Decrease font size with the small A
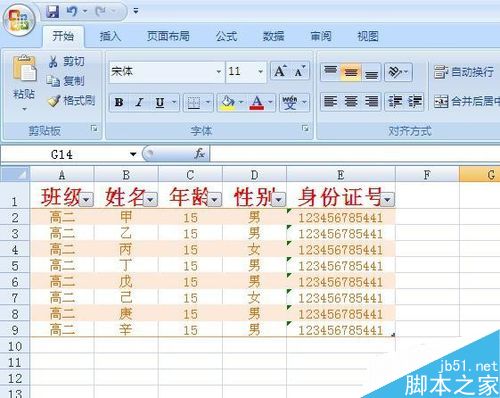500x398 pixels. (300, 71)
